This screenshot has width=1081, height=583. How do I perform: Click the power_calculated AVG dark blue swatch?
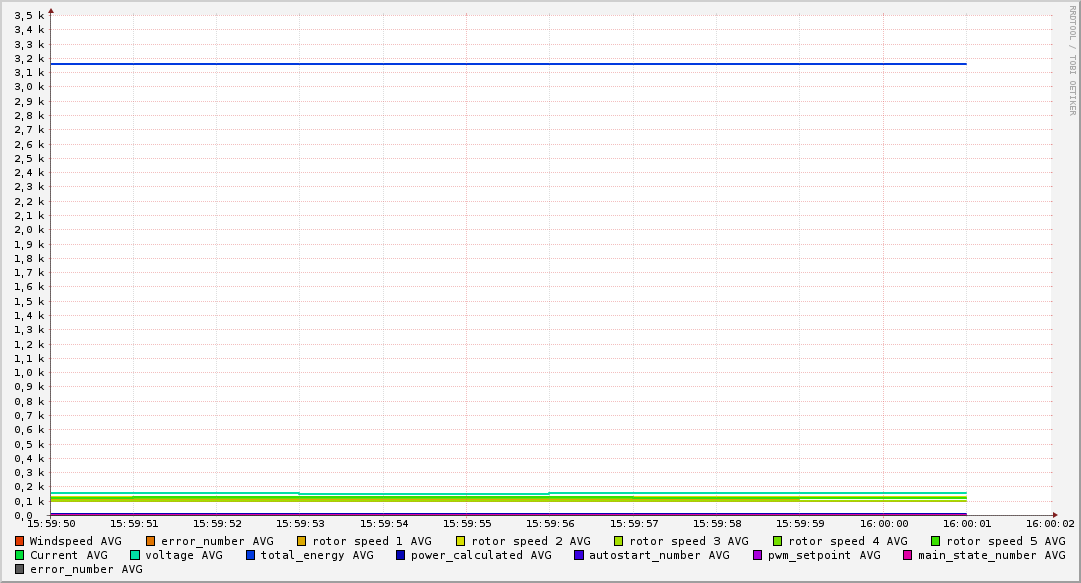point(401,555)
